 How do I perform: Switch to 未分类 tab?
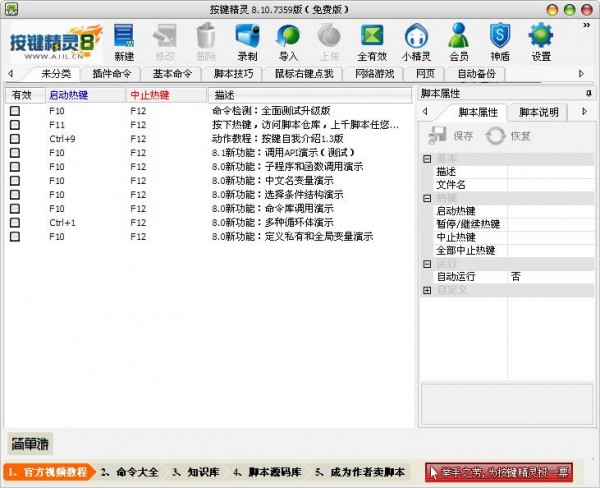tap(56, 73)
